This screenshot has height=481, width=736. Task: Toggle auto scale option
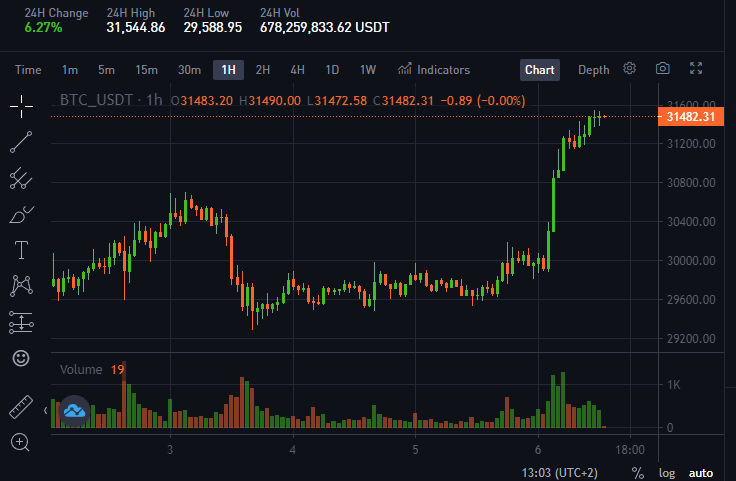tap(701, 473)
